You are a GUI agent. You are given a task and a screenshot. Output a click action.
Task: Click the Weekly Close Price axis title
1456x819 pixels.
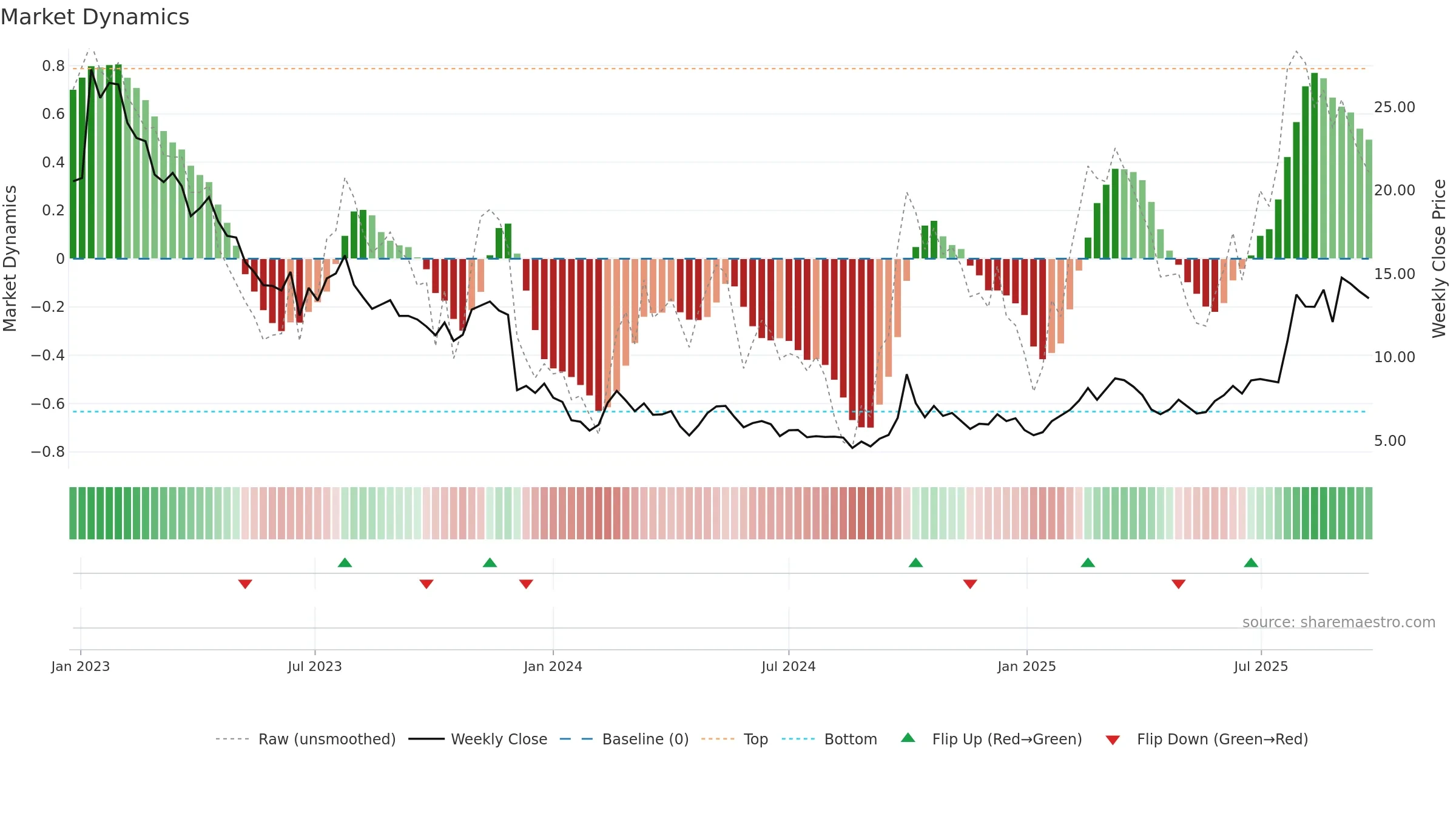(1439, 258)
